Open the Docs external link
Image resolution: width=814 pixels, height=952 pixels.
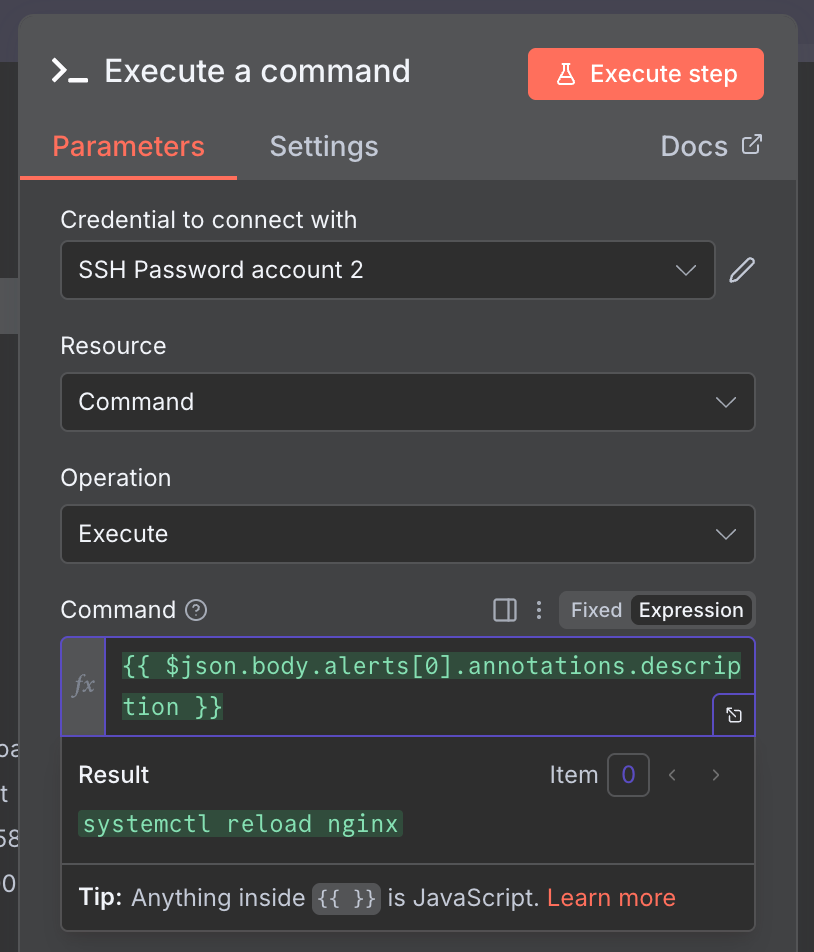point(711,147)
